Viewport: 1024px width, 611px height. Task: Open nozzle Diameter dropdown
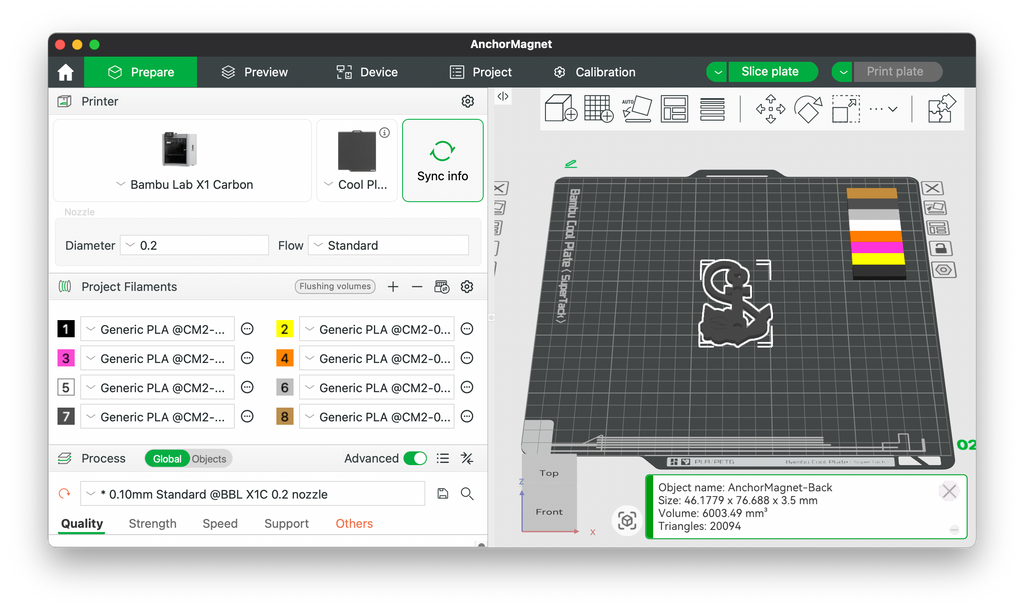tap(195, 245)
